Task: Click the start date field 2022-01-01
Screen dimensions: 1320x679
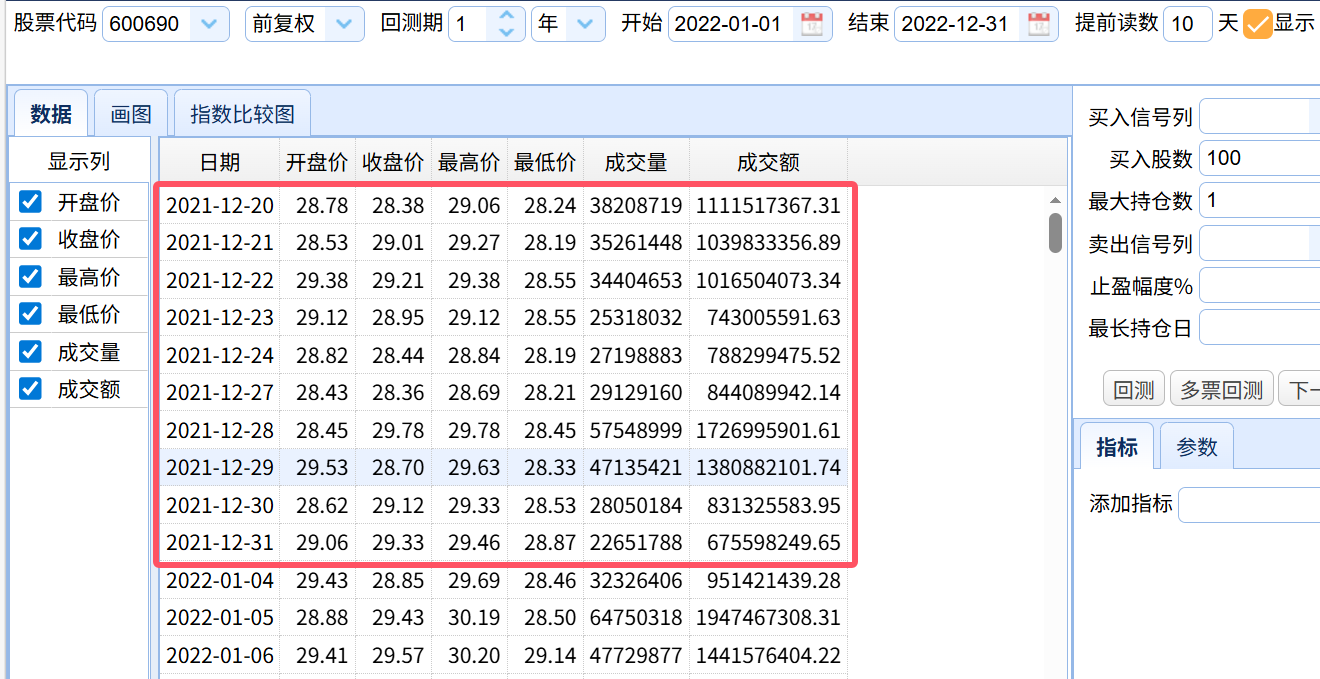Action: click(732, 24)
